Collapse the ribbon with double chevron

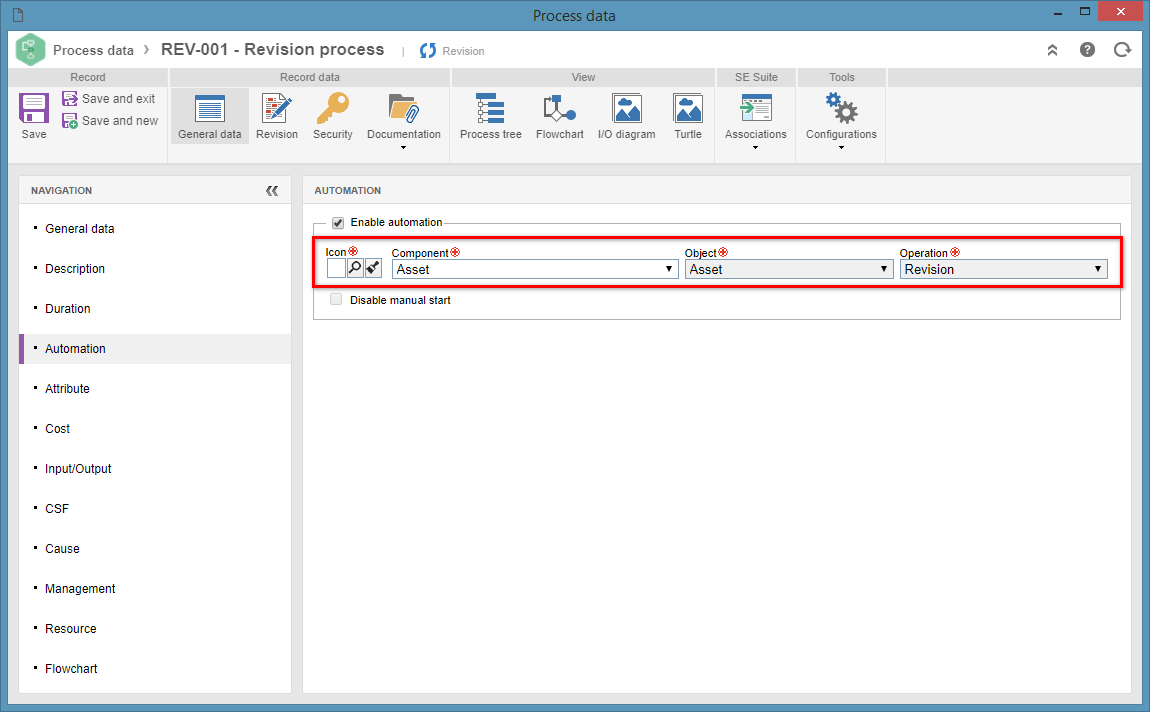[x=1052, y=50]
